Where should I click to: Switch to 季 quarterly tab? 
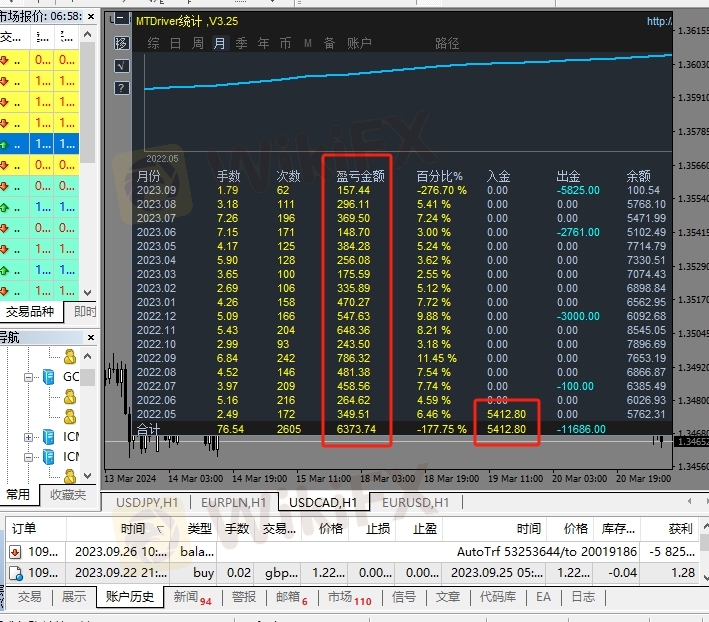pyautogui.click(x=241, y=43)
